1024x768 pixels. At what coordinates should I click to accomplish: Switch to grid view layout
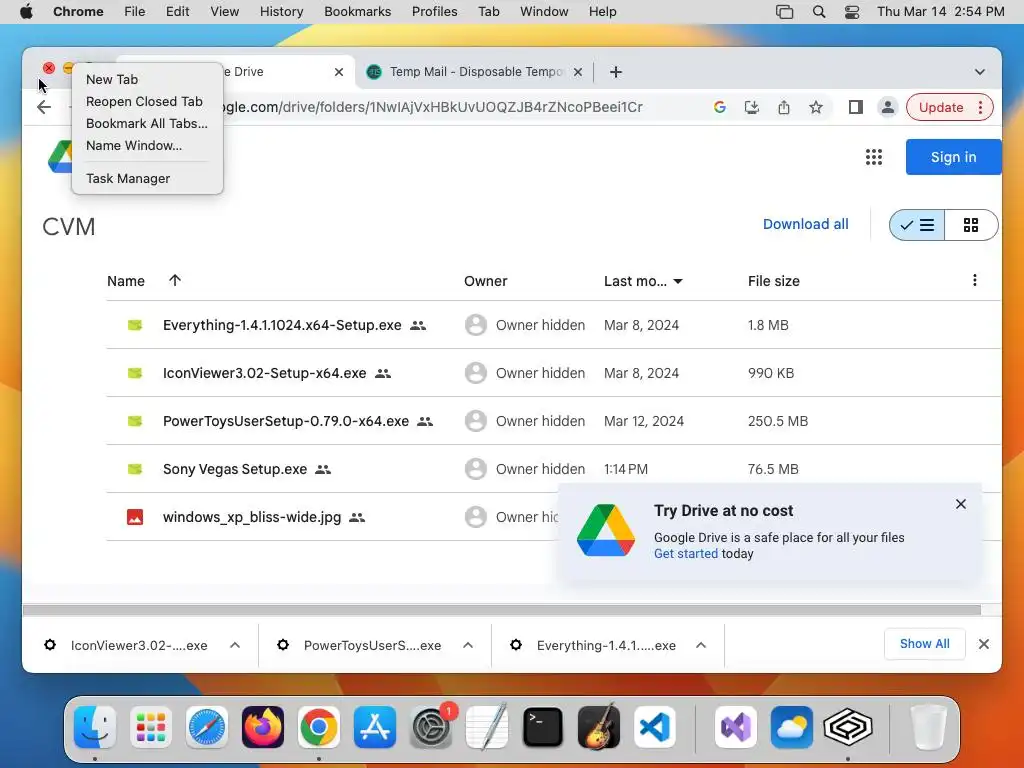click(x=971, y=225)
